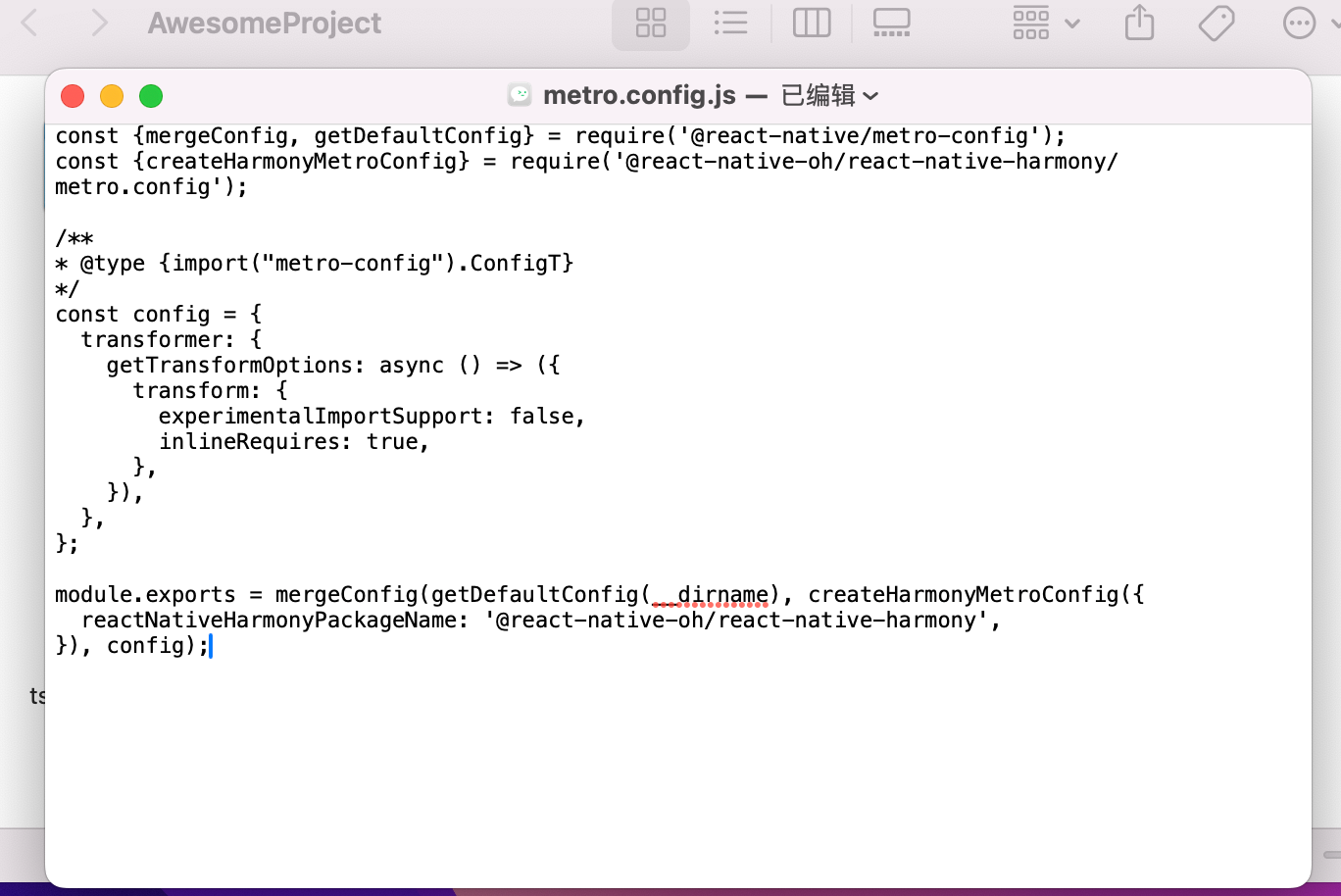Go back in Finder window

[29, 23]
